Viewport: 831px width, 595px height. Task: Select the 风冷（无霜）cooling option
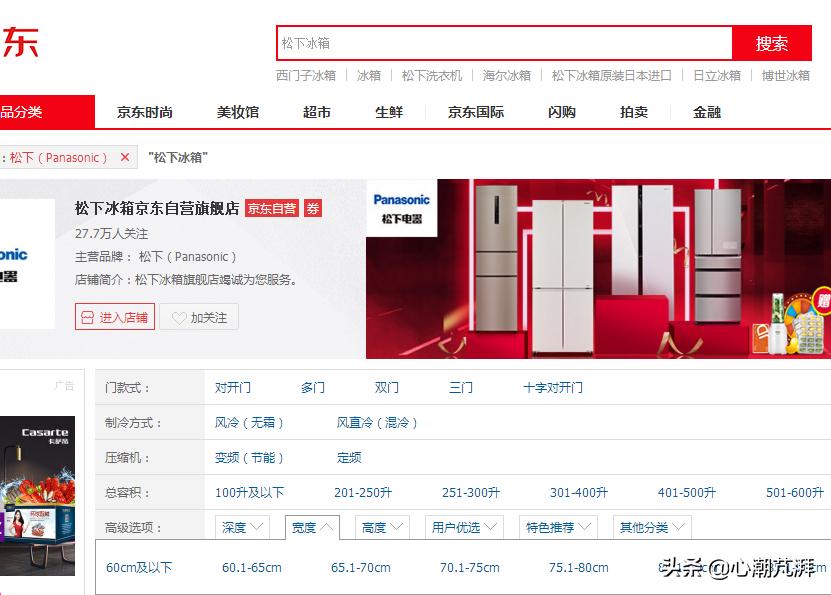pos(250,422)
